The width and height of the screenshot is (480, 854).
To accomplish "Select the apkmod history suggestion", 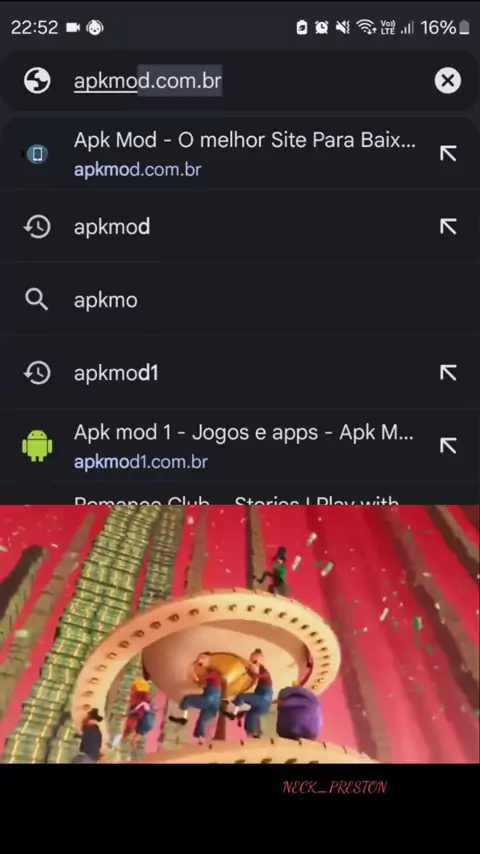I will point(240,227).
